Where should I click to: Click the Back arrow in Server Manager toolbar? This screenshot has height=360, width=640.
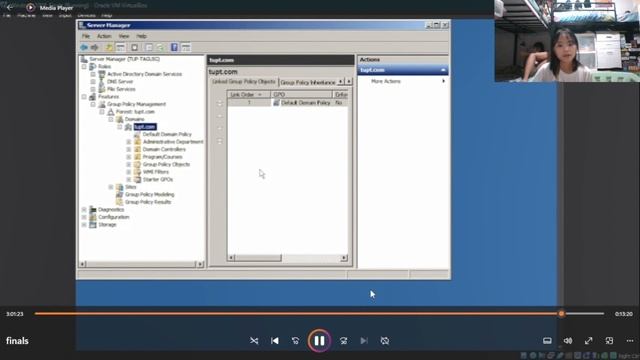(84, 47)
